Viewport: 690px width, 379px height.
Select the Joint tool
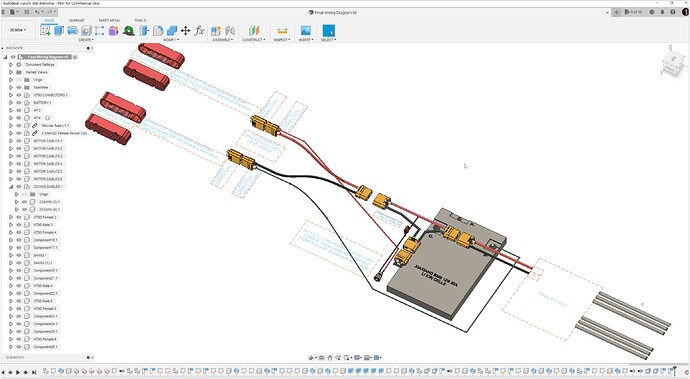[230, 30]
